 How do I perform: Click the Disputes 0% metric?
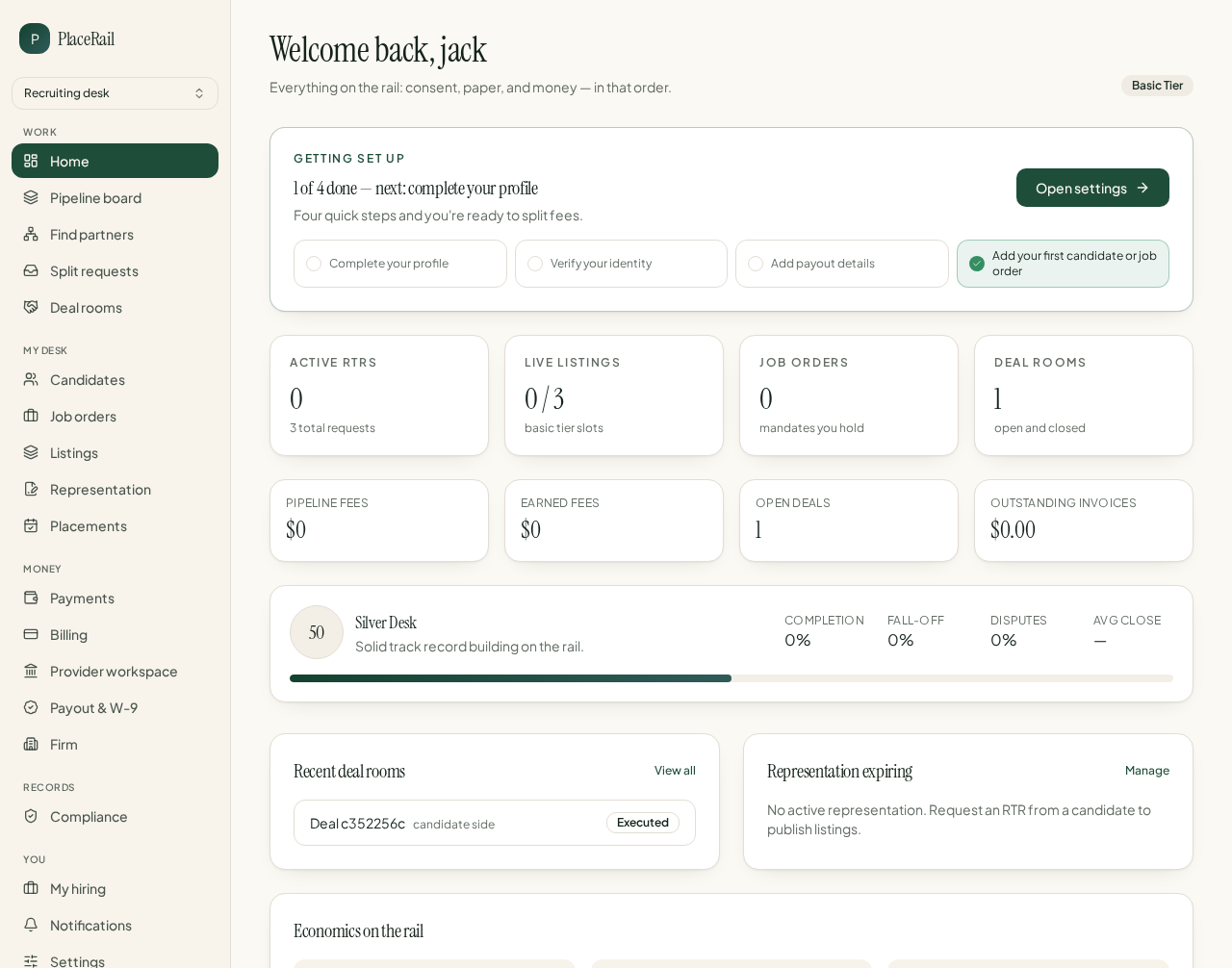click(x=1018, y=631)
